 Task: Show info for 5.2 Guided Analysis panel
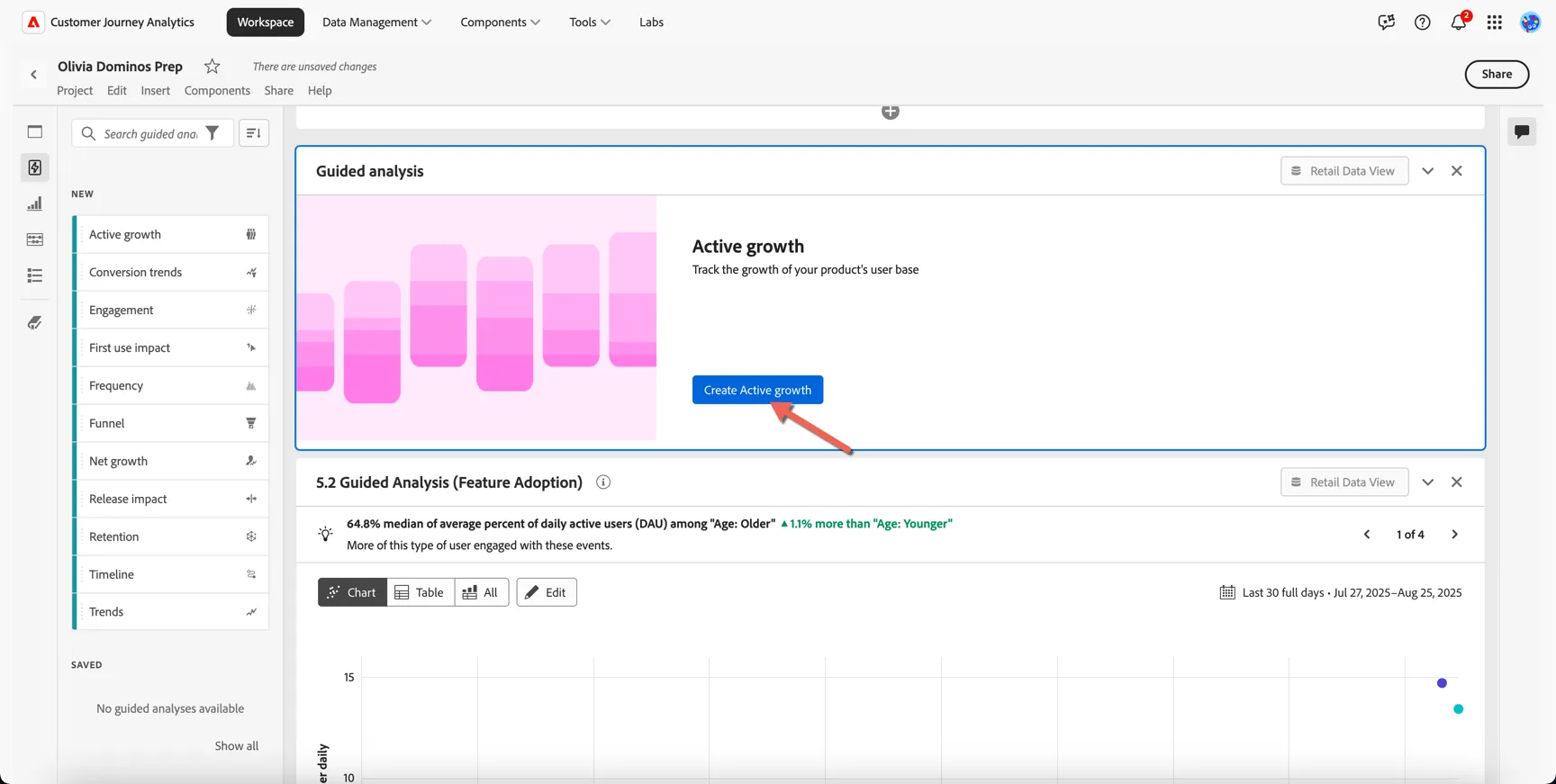click(603, 482)
